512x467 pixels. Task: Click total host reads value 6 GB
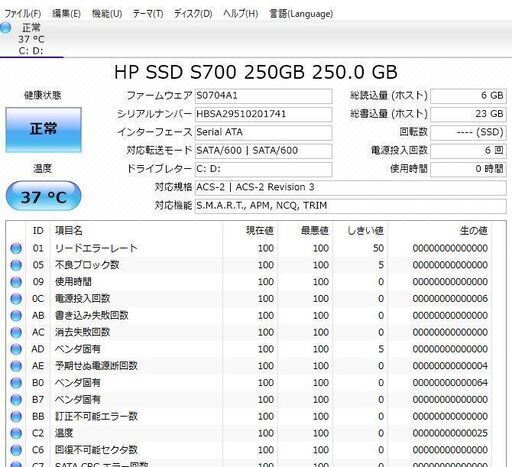click(468, 96)
